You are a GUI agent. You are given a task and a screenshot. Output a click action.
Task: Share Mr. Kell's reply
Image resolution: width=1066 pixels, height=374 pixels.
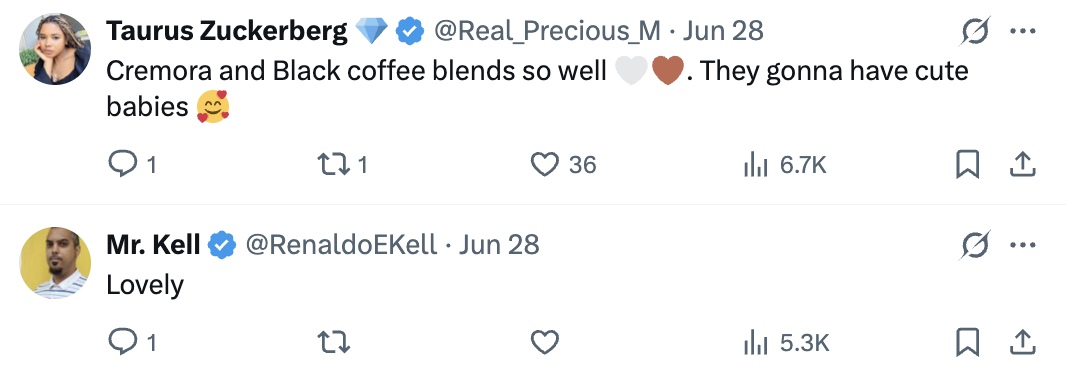pos(1023,343)
